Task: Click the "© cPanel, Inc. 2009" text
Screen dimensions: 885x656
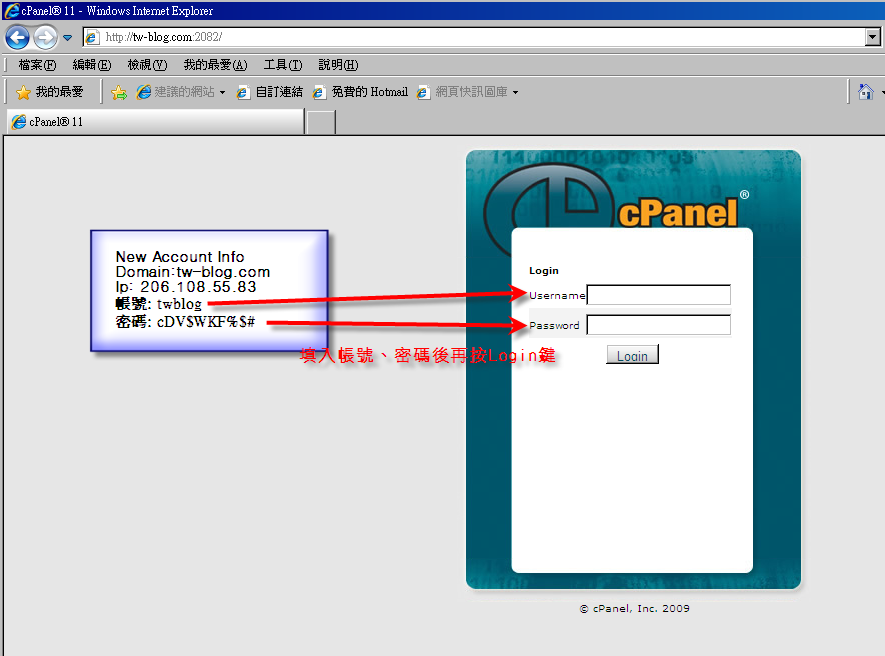Action: (634, 609)
